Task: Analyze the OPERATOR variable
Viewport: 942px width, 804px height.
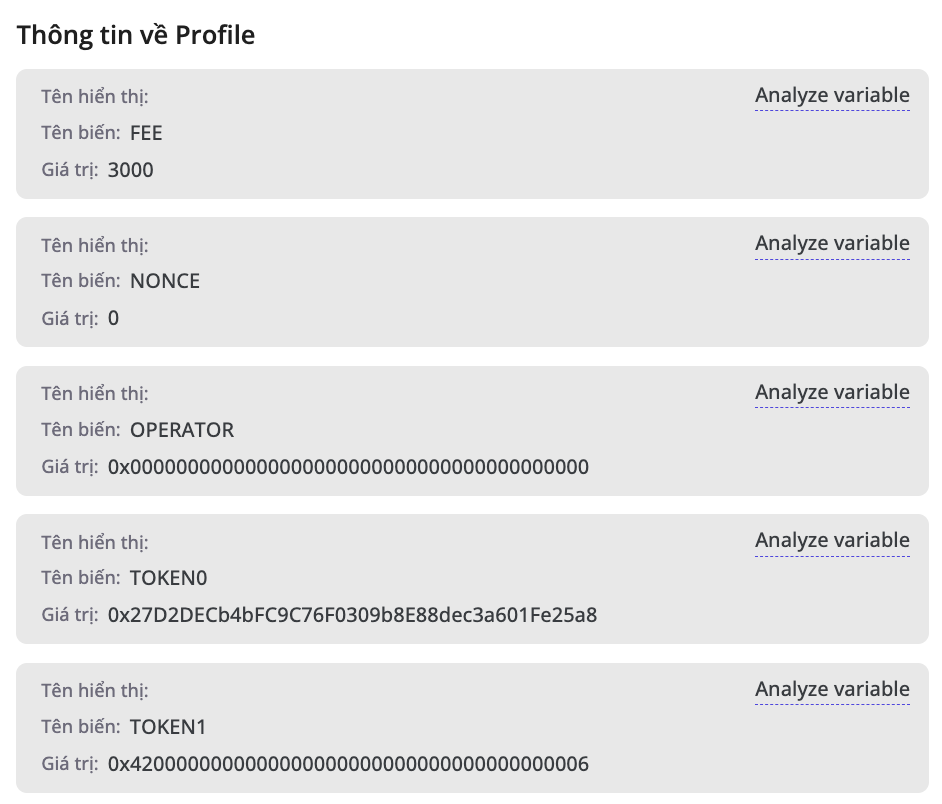Action: [x=832, y=393]
